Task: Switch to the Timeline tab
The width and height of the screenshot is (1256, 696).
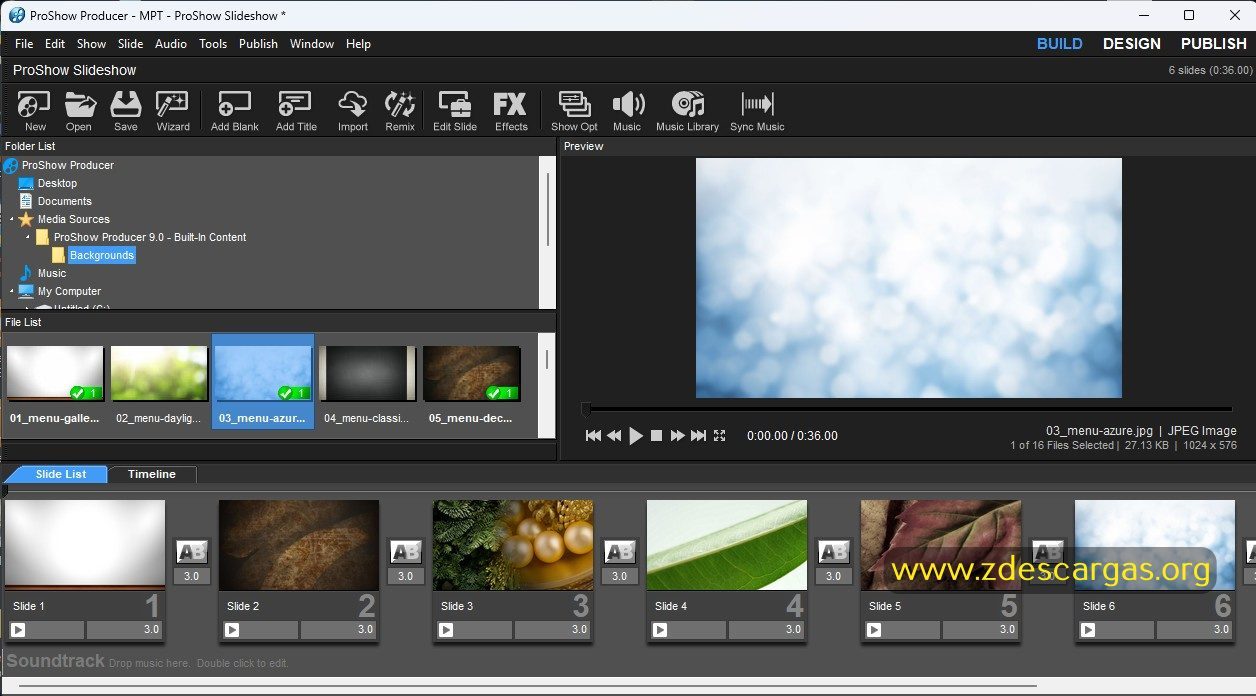Action: click(152, 474)
